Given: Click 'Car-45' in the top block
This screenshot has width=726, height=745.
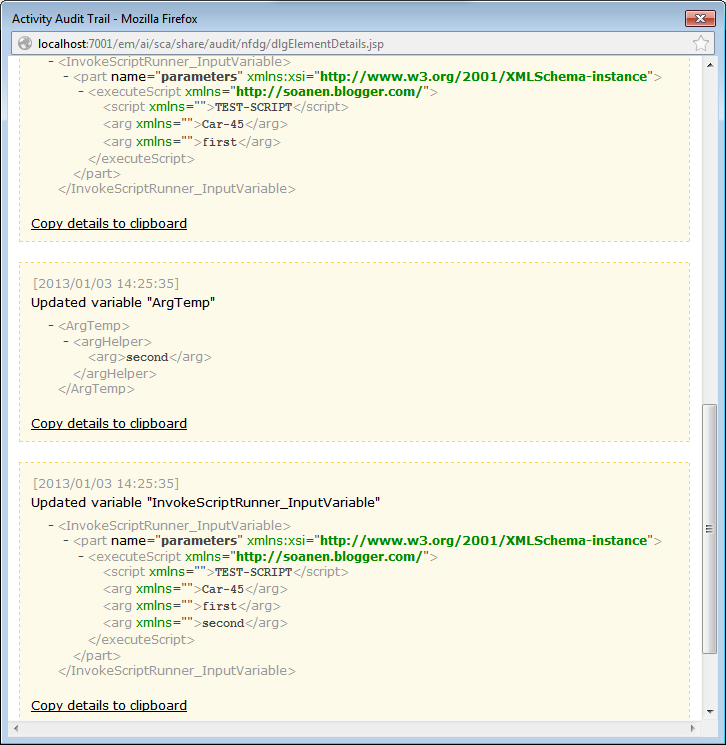Looking at the screenshot, I should pyautogui.click(x=223, y=124).
